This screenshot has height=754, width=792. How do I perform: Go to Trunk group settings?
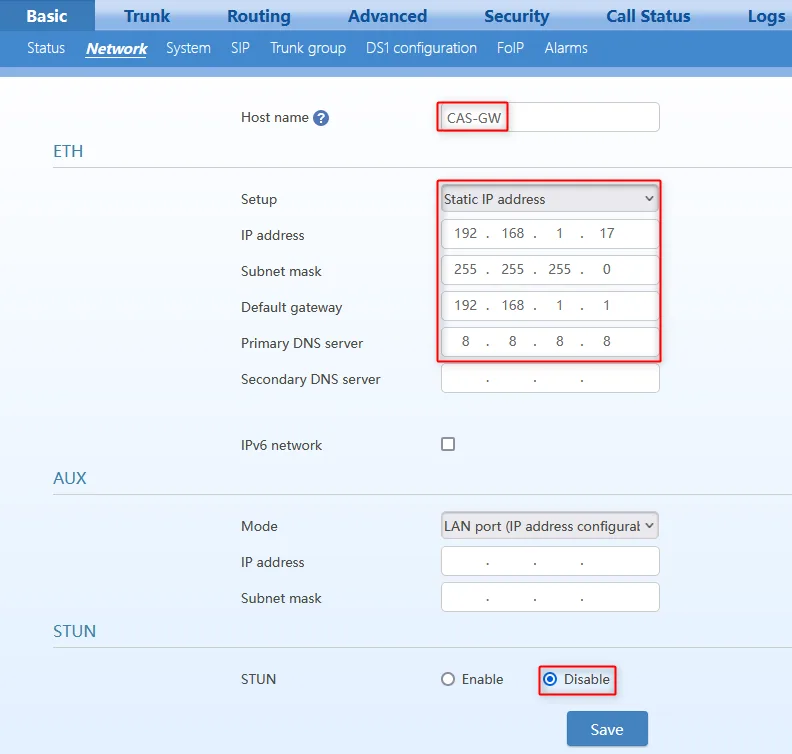click(x=308, y=48)
